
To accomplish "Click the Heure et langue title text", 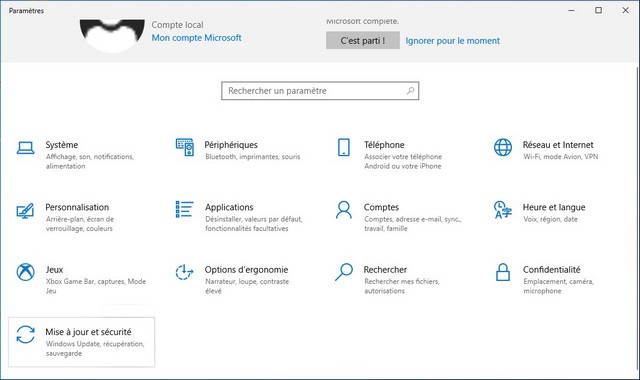I will 554,207.
